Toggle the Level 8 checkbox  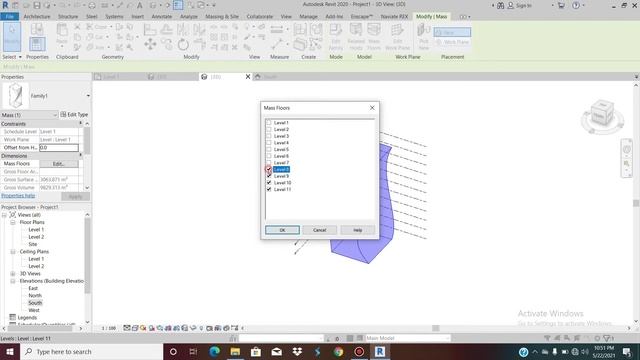(269, 169)
